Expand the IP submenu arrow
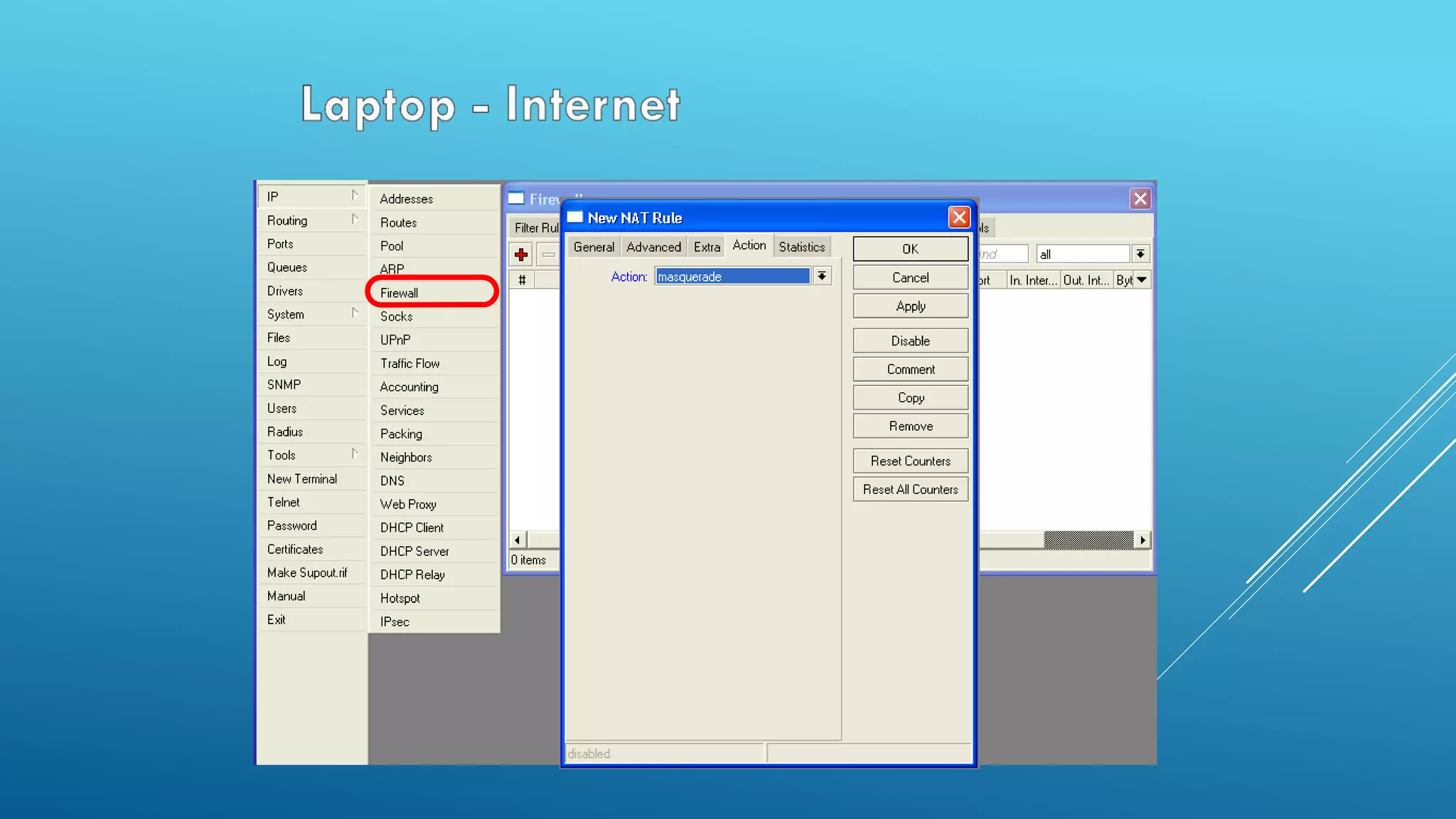Viewport: 1456px width, 819px height. pyautogui.click(x=355, y=196)
